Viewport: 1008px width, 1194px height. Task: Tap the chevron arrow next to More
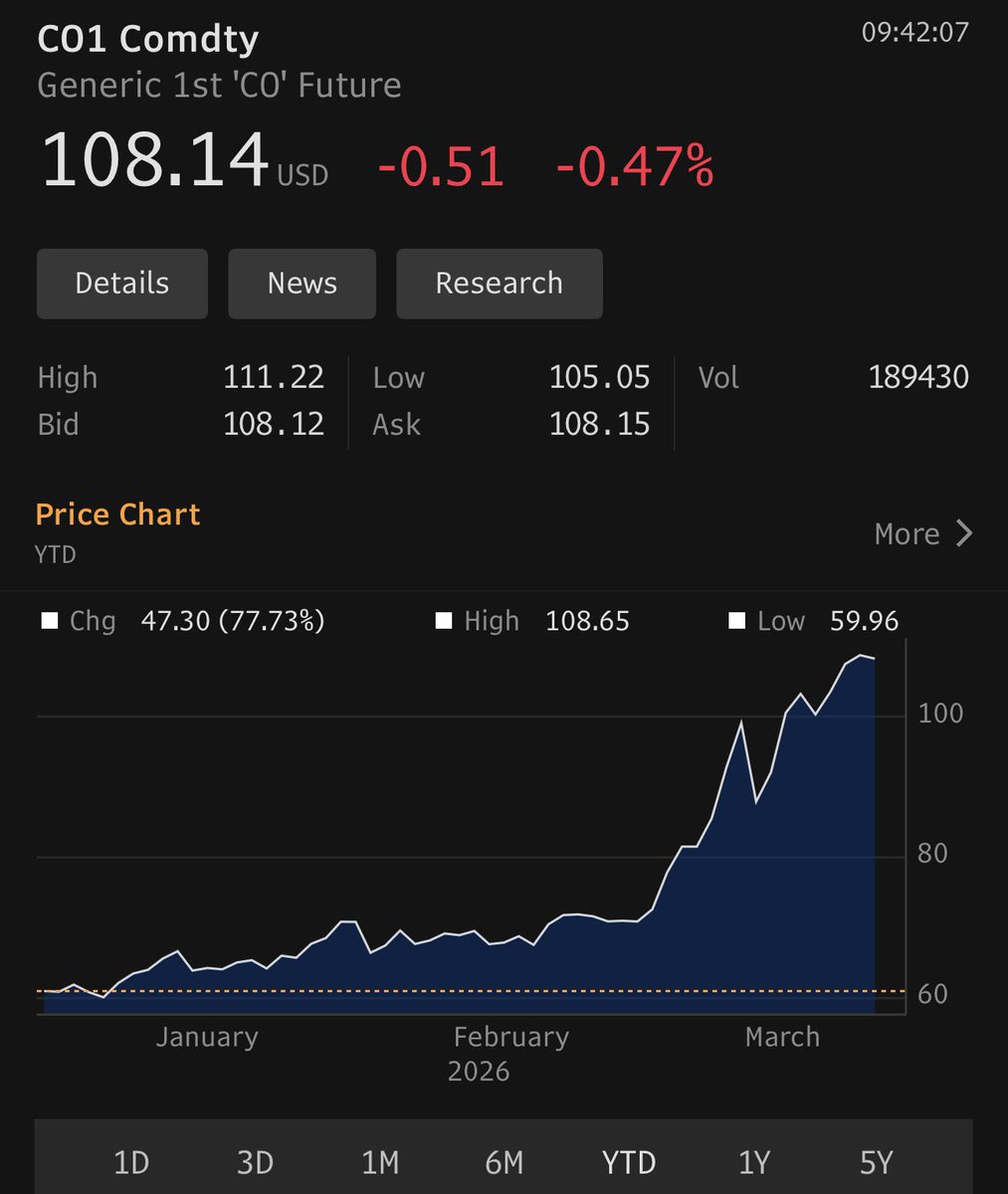click(963, 534)
